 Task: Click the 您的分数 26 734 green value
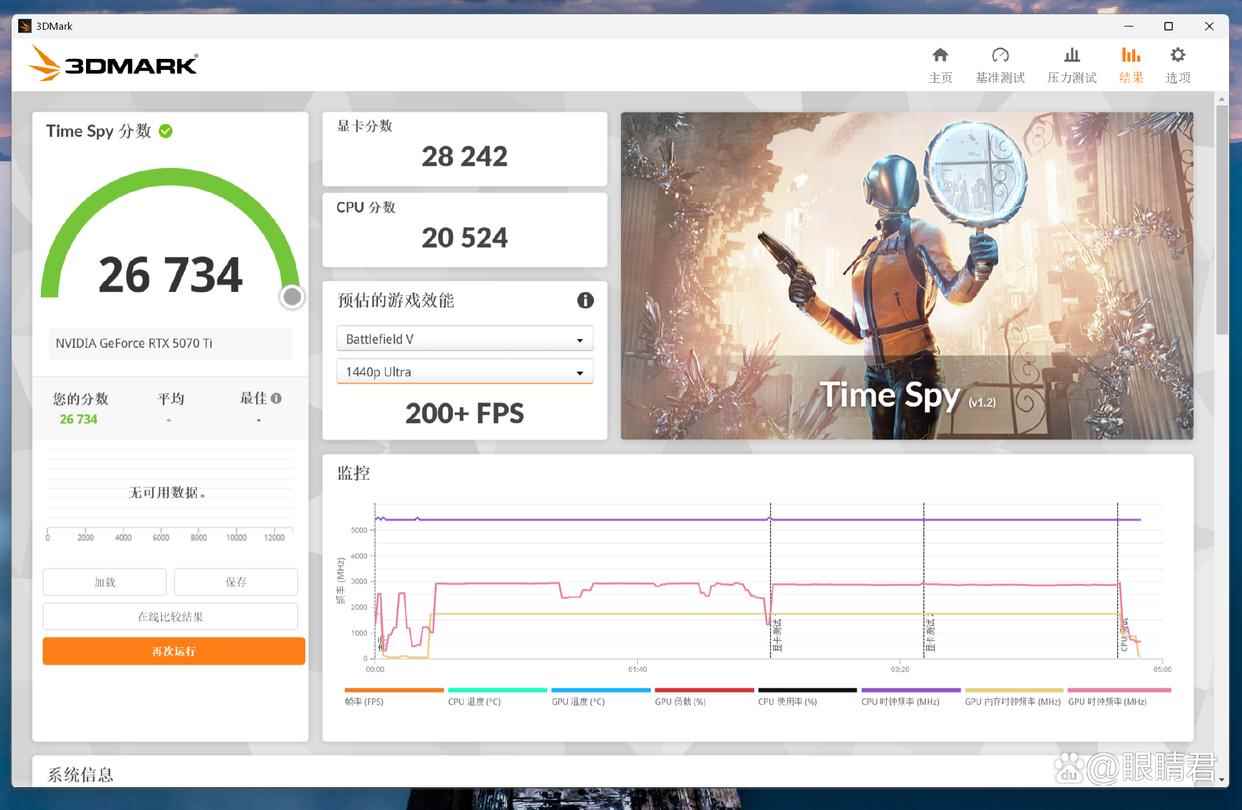79,419
